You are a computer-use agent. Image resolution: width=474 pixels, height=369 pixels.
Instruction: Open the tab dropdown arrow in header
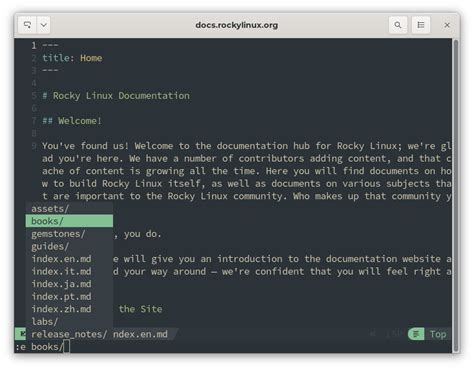[44, 25]
